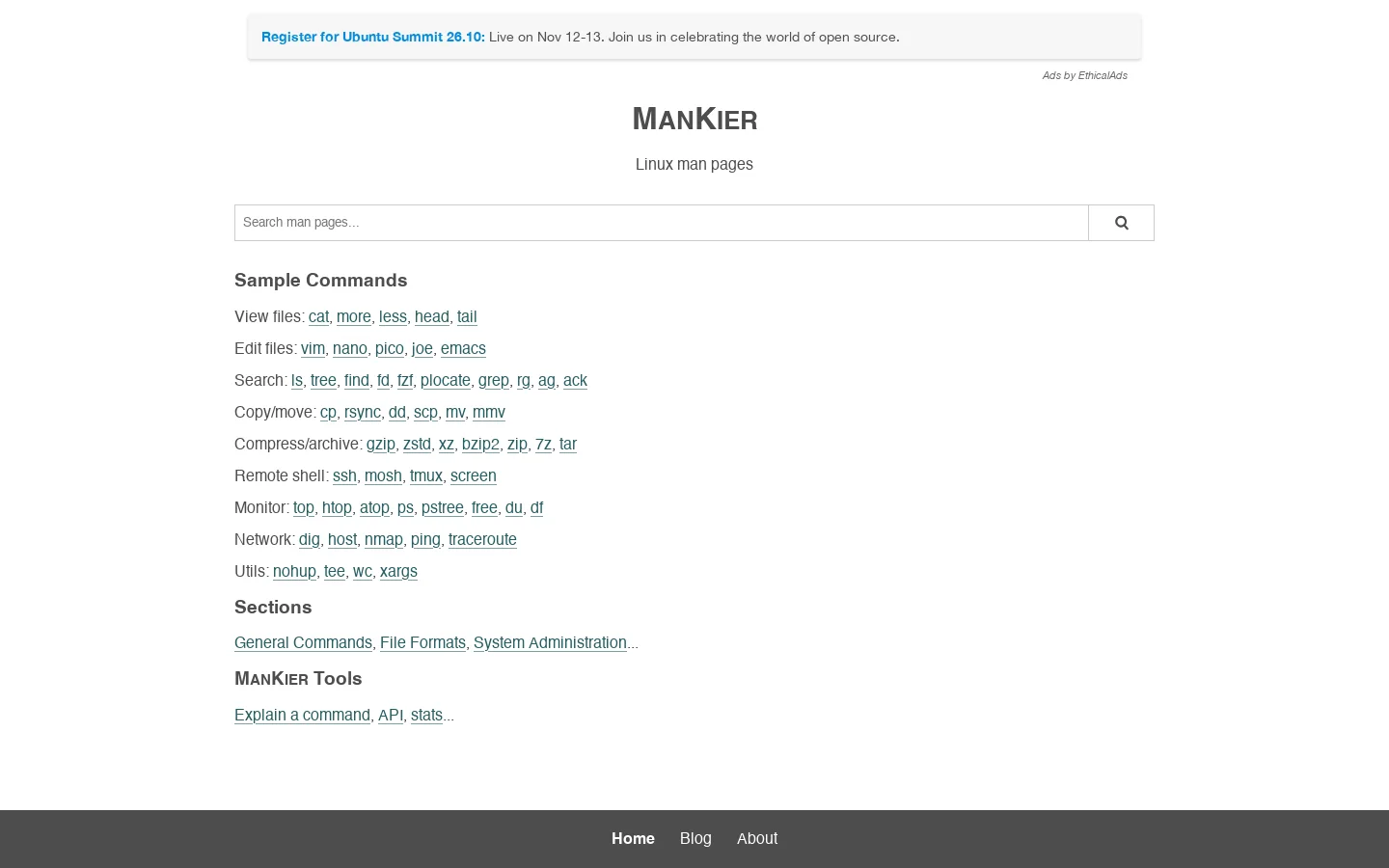Screen dimensions: 1389x868
Task: Open the vim man page link
Action: pos(313,348)
